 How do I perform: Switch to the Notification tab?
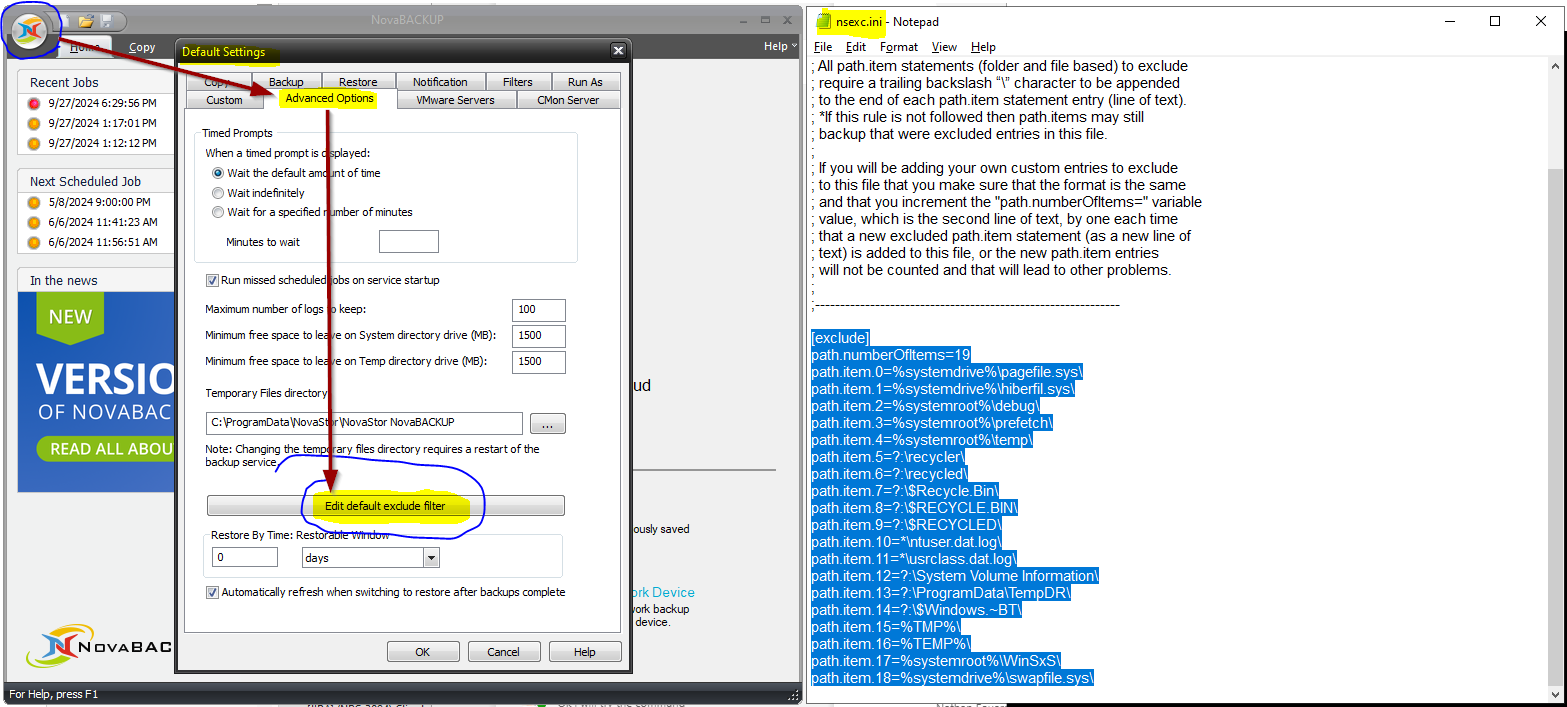(440, 82)
